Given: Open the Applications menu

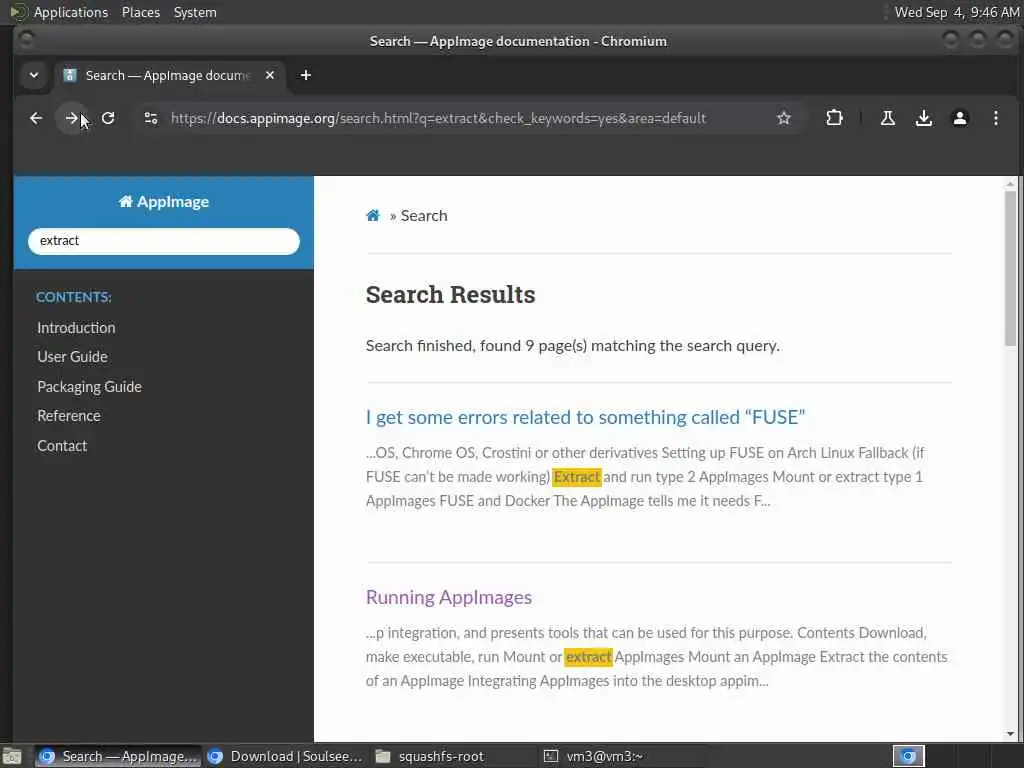Looking at the screenshot, I should click(x=71, y=12).
